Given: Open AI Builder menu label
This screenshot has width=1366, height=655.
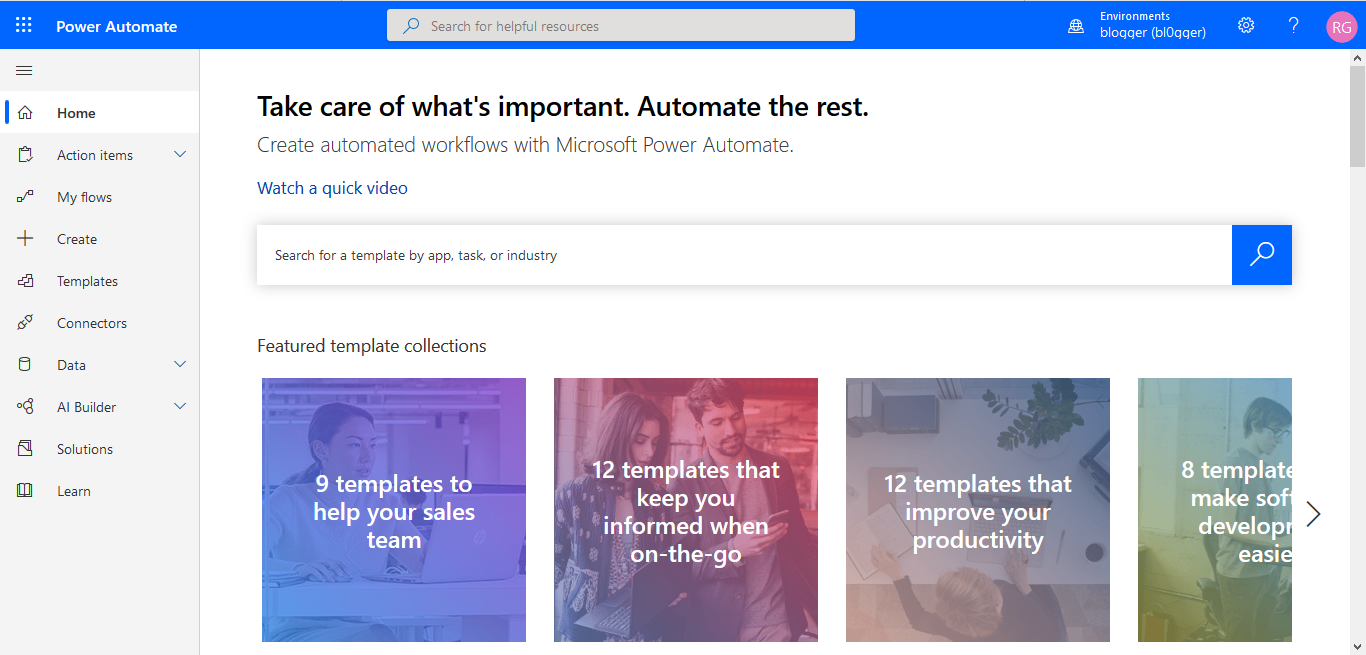Looking at the screenshot, I should click(86, 407).
